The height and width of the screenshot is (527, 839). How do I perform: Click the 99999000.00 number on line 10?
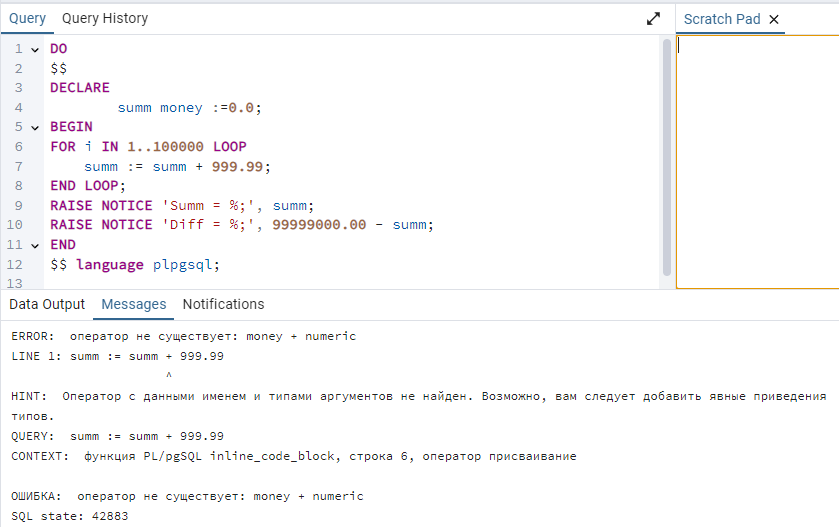coord(319,225)
